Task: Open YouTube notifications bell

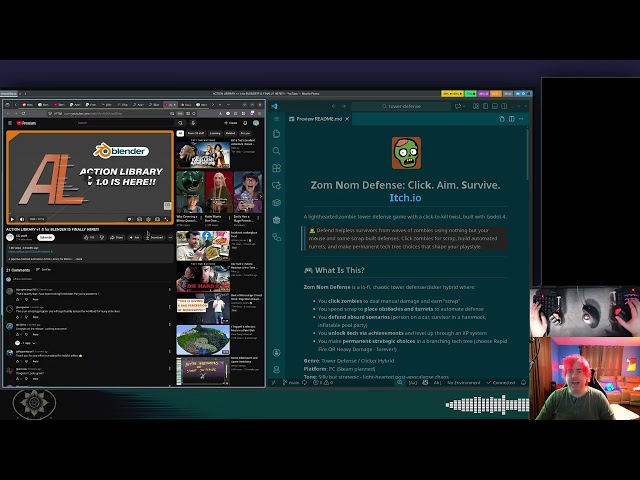Action: coord(245,123)
